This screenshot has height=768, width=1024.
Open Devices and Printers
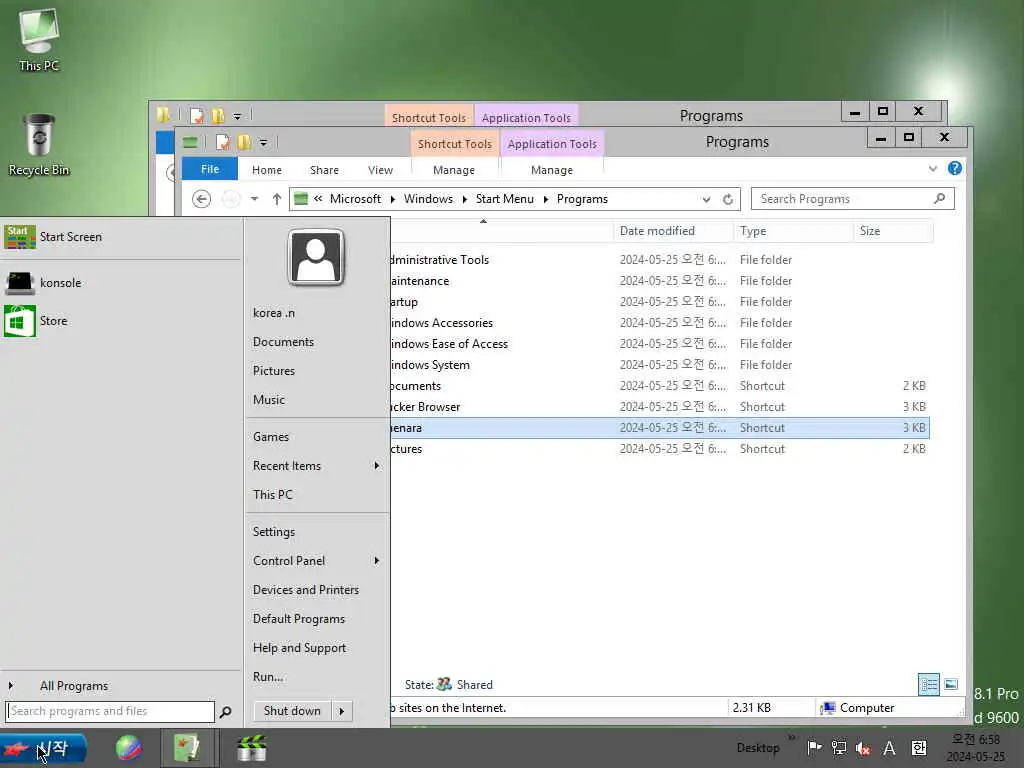pyautogui.click(x=306, y=590)
